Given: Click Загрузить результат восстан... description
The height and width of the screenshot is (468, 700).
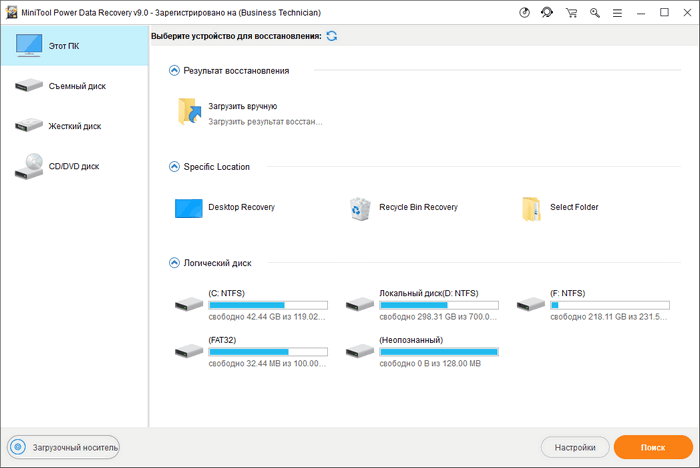Looking at the screenshot, I should 265,121.
